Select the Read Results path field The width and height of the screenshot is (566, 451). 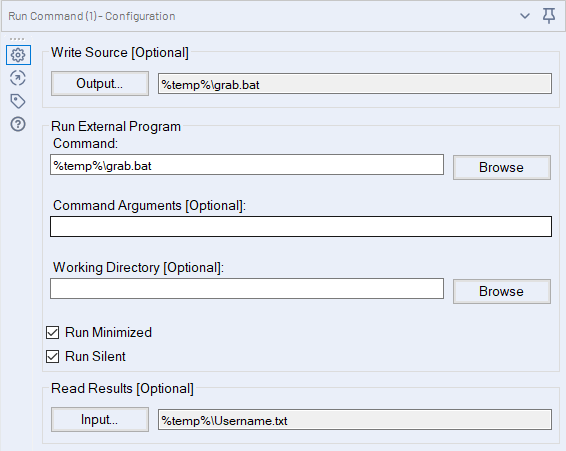coord(355,420)
